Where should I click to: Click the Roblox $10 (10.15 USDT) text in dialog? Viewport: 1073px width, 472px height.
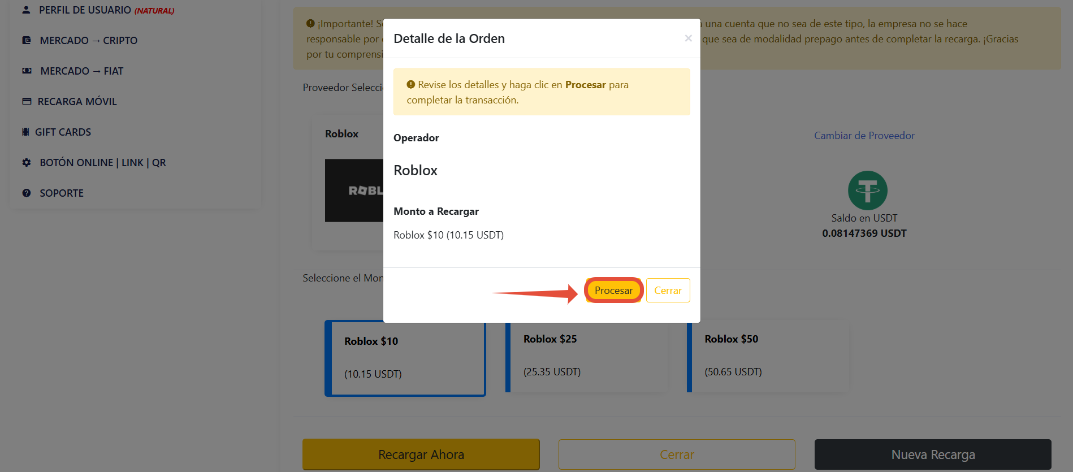pos(448,235)
